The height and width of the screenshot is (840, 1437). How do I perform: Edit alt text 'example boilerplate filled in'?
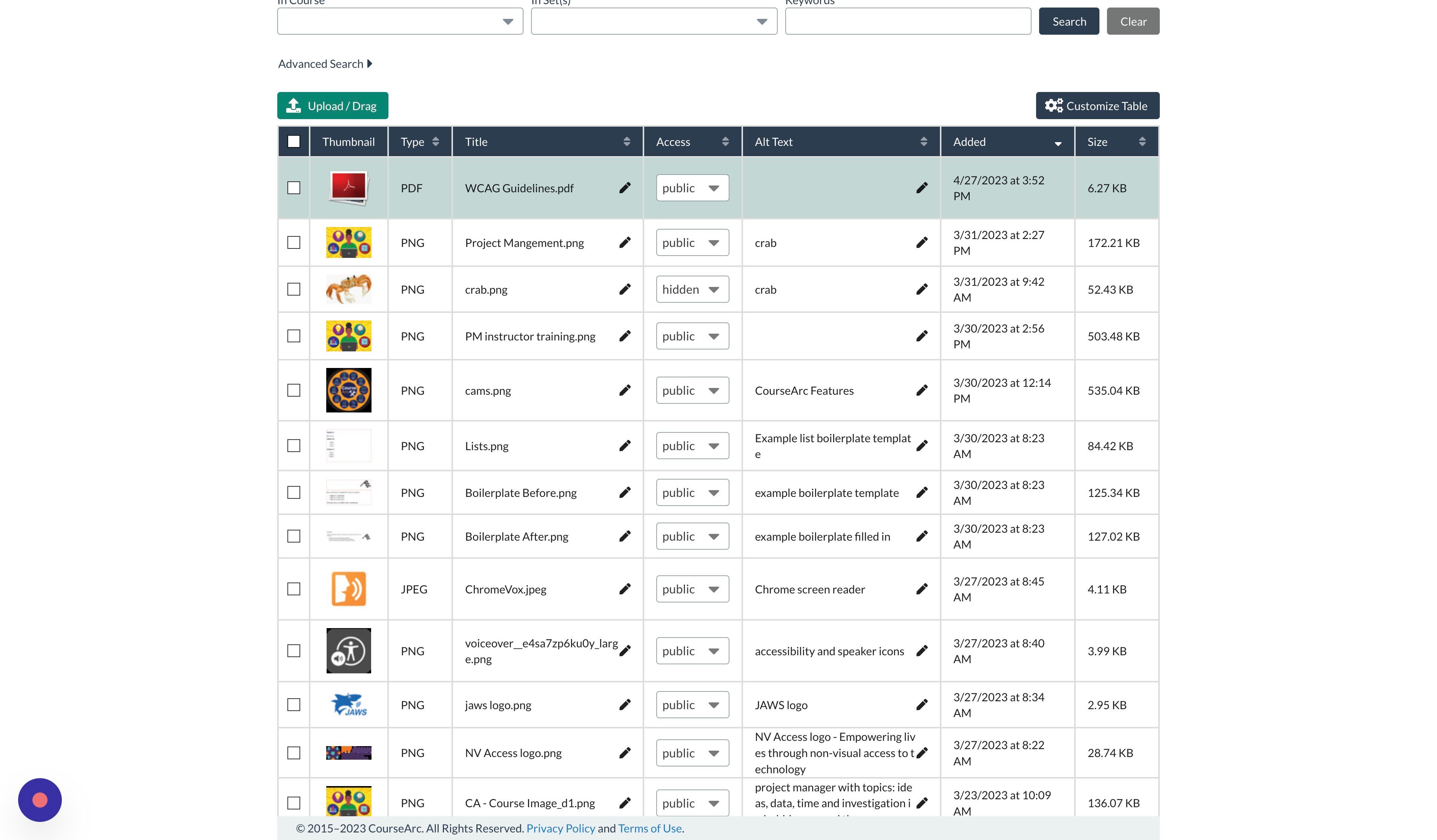point(921,536)
